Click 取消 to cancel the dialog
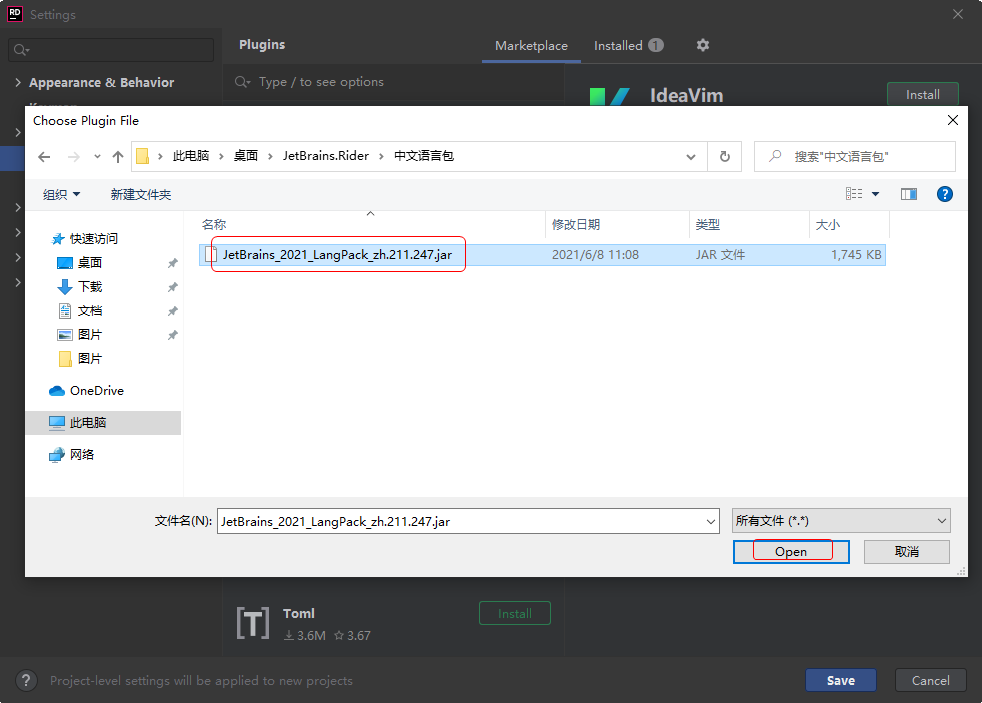 pyautogui.click(x=907, y=552)
